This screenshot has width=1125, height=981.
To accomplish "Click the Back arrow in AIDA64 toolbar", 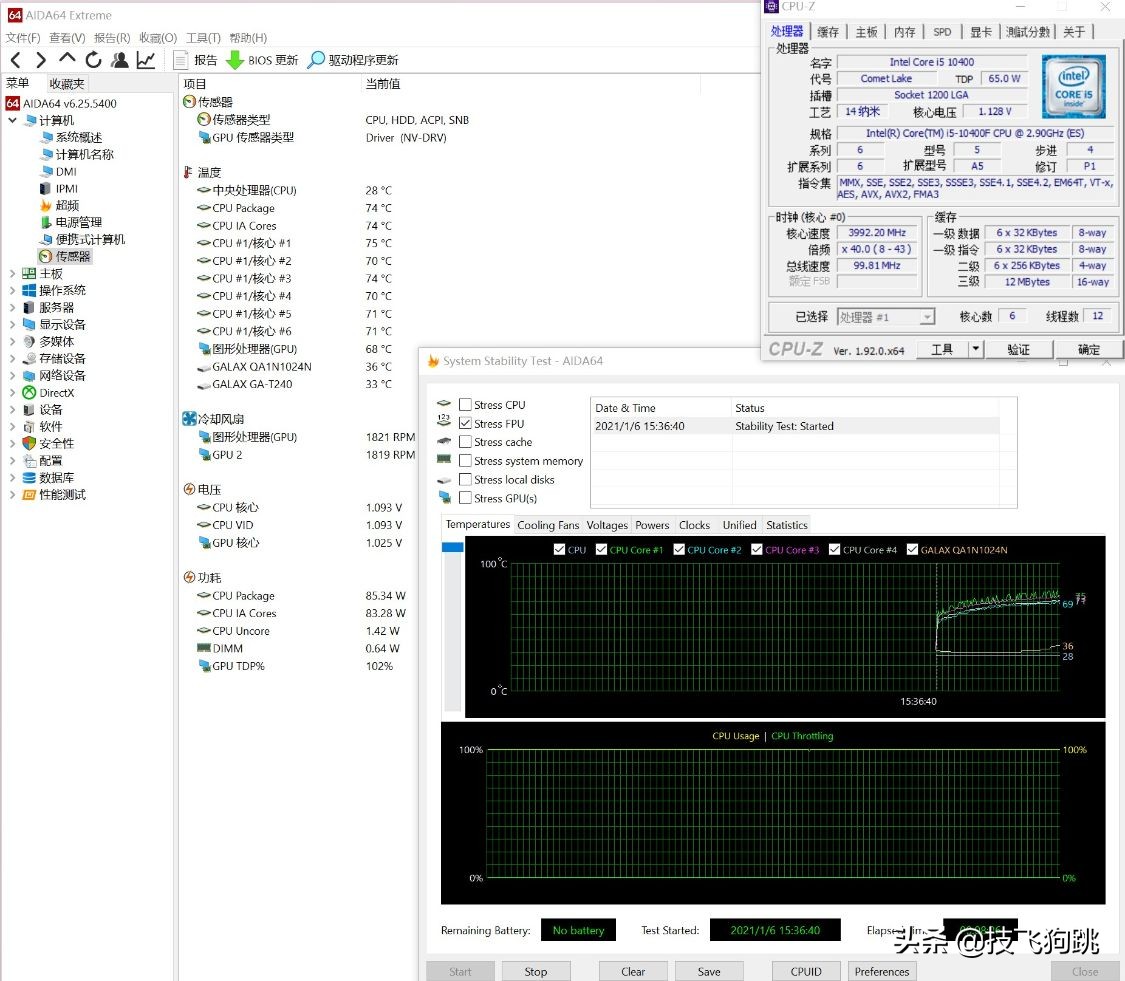I will pyautogui.click(x=15, y=60).
